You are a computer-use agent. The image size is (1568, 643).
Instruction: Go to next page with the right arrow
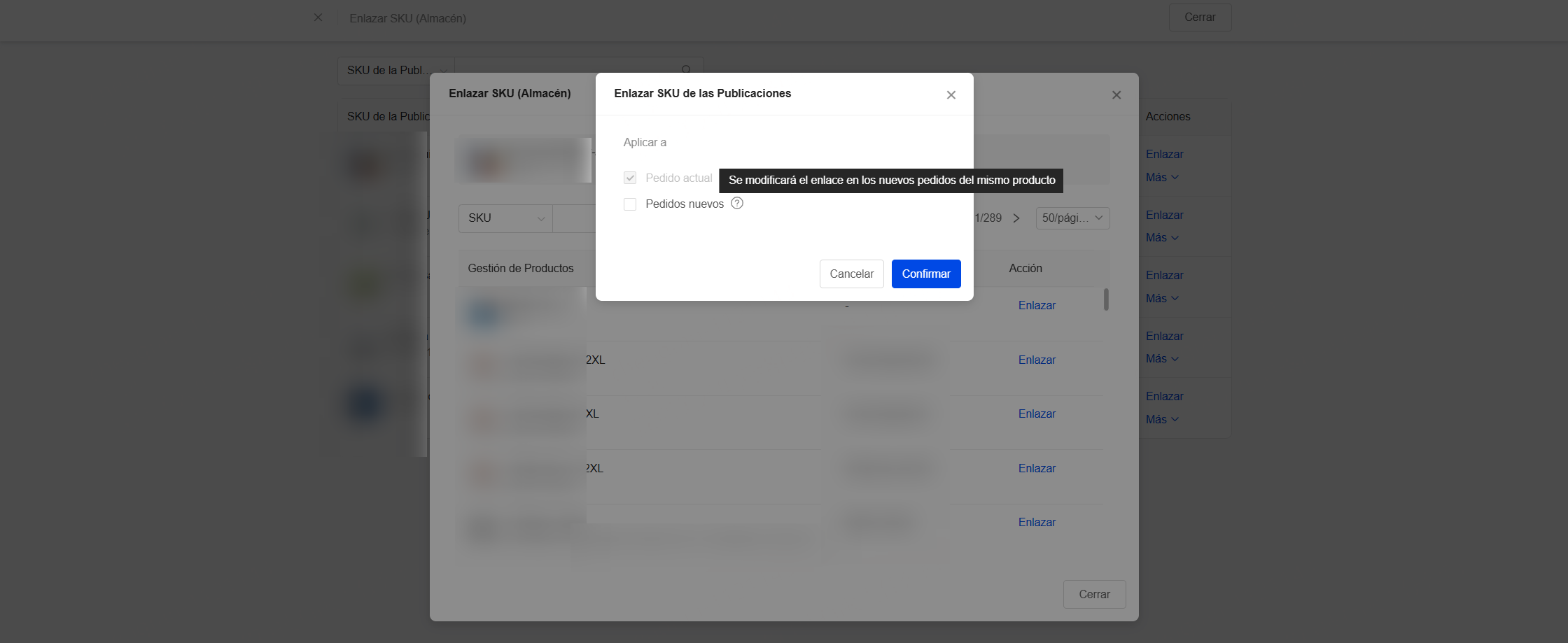(x=1016, y=218)
